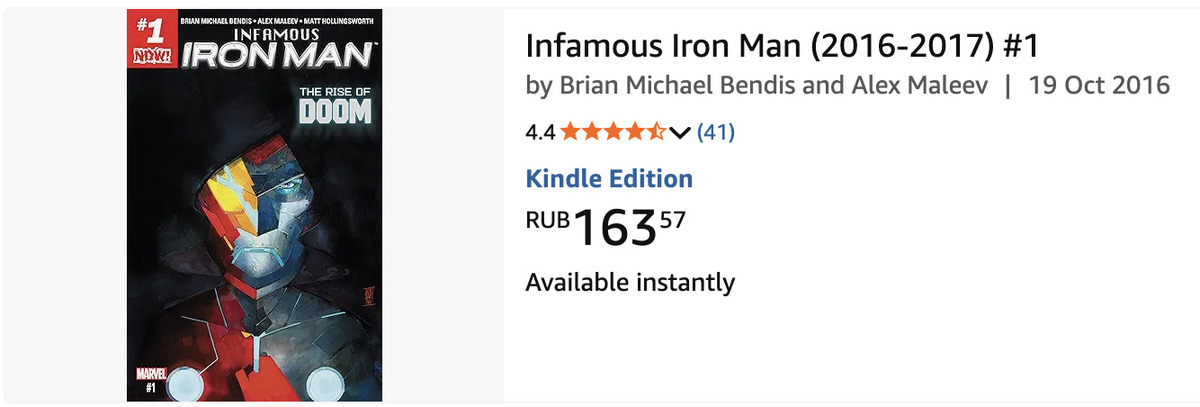
Task: Select the Kindle Edition format link
Action: pyautogui.click(x=609, y=179)
